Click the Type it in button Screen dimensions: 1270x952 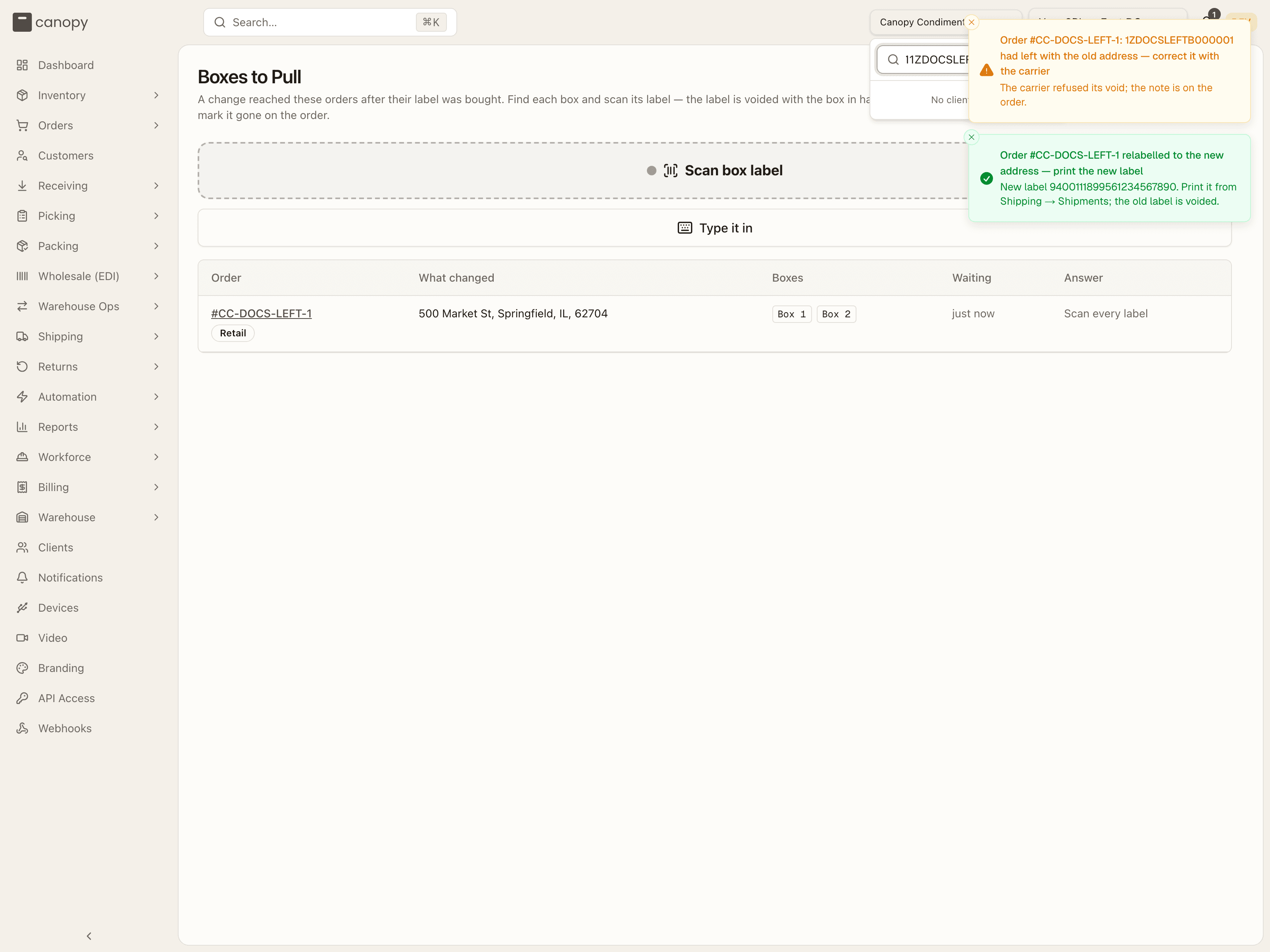pyautogui.click(x=714, y=228)
